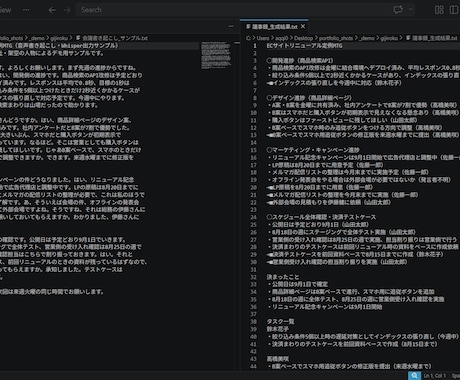This screenshot has width=460, height=380.
Task: Expand the dropdown arrow next to chat icon
Action: (410, 10)
